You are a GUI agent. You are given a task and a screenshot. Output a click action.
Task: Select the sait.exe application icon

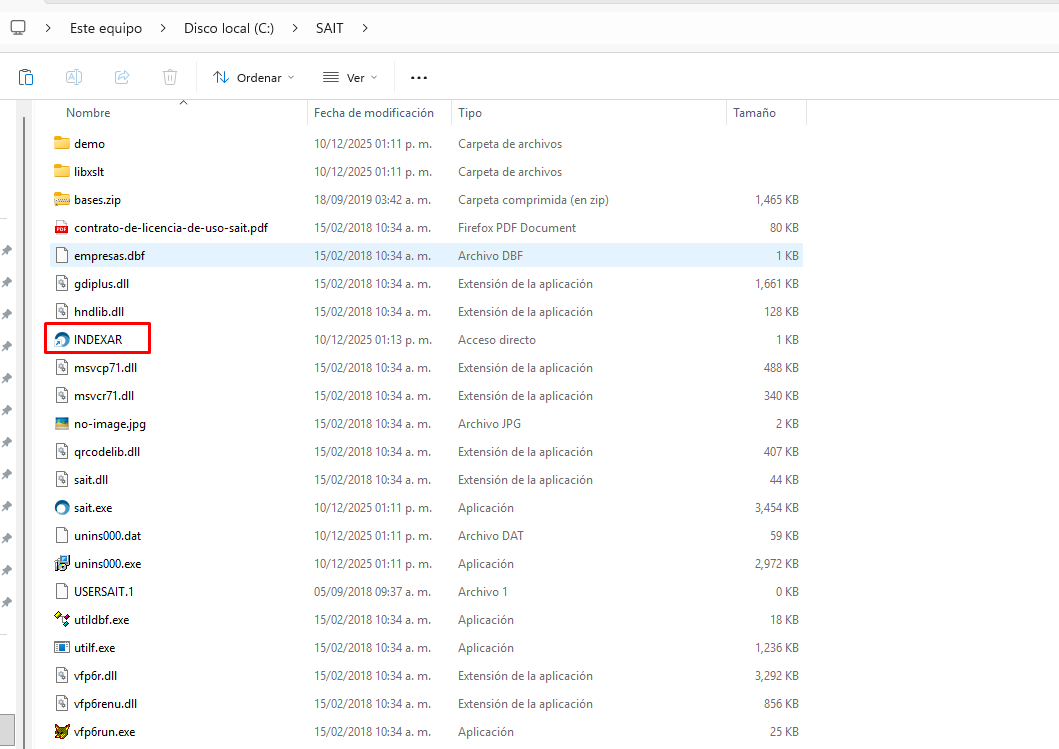click(62, 508)
